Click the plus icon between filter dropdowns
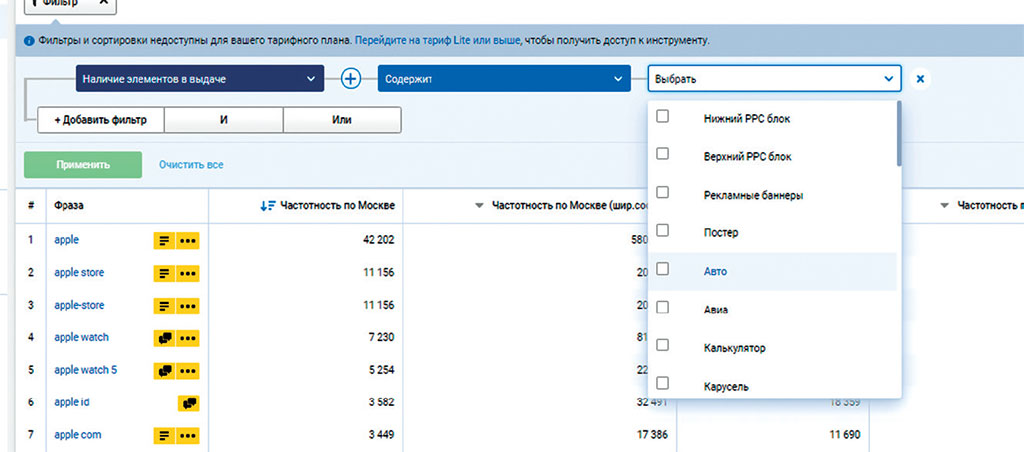1024x452 pixels. tap(351, 79)
